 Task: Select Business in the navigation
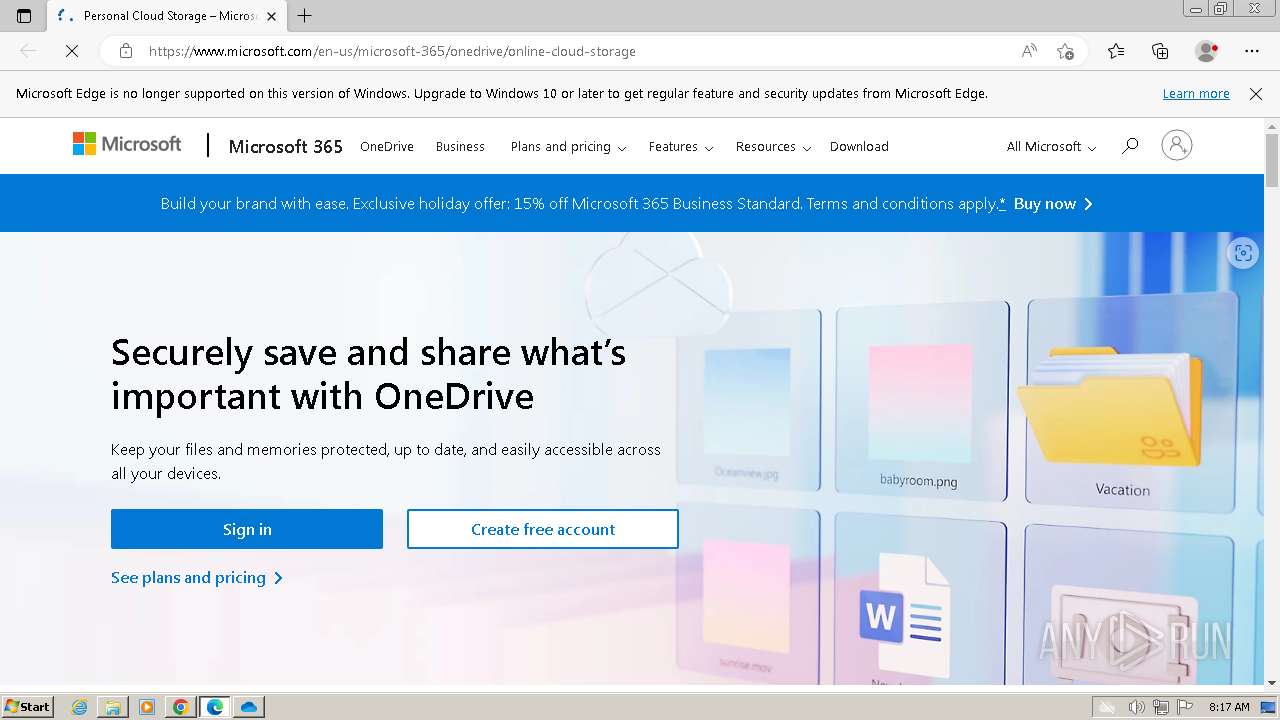point(460,146)
